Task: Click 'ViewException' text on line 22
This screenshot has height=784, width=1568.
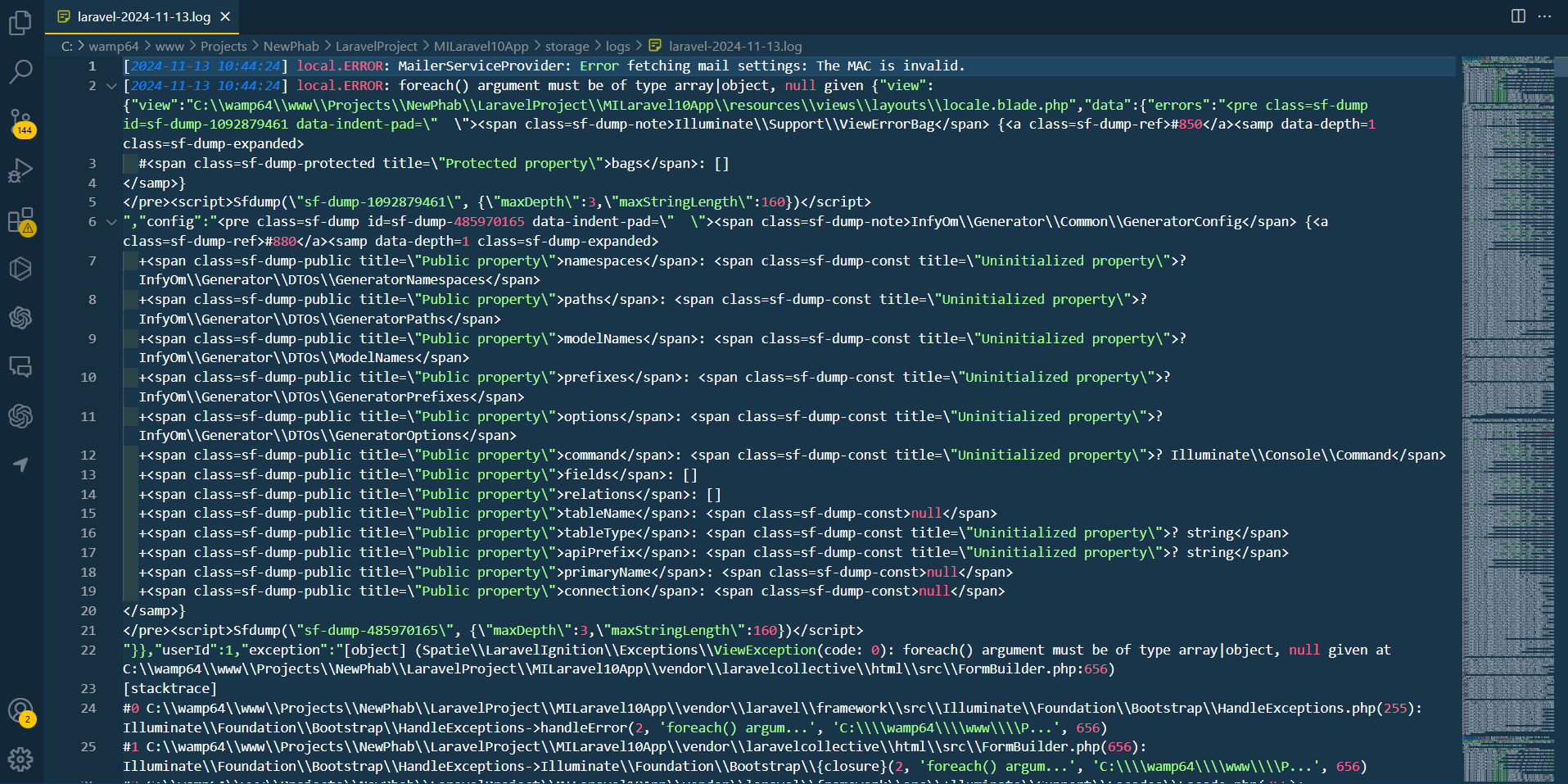Action: (x=765, y=650)
